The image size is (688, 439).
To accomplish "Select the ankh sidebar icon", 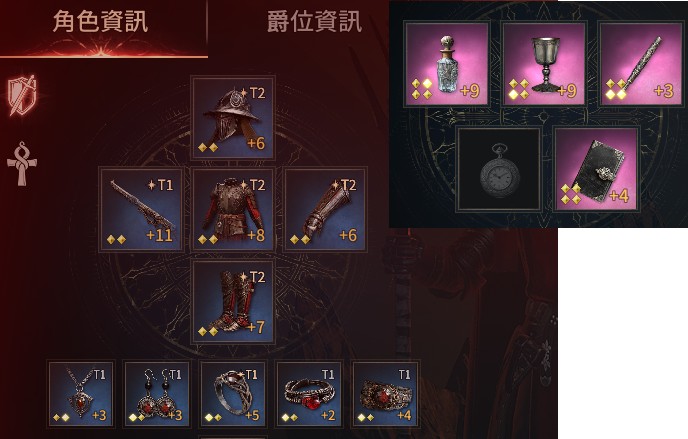I will (22, 164).
